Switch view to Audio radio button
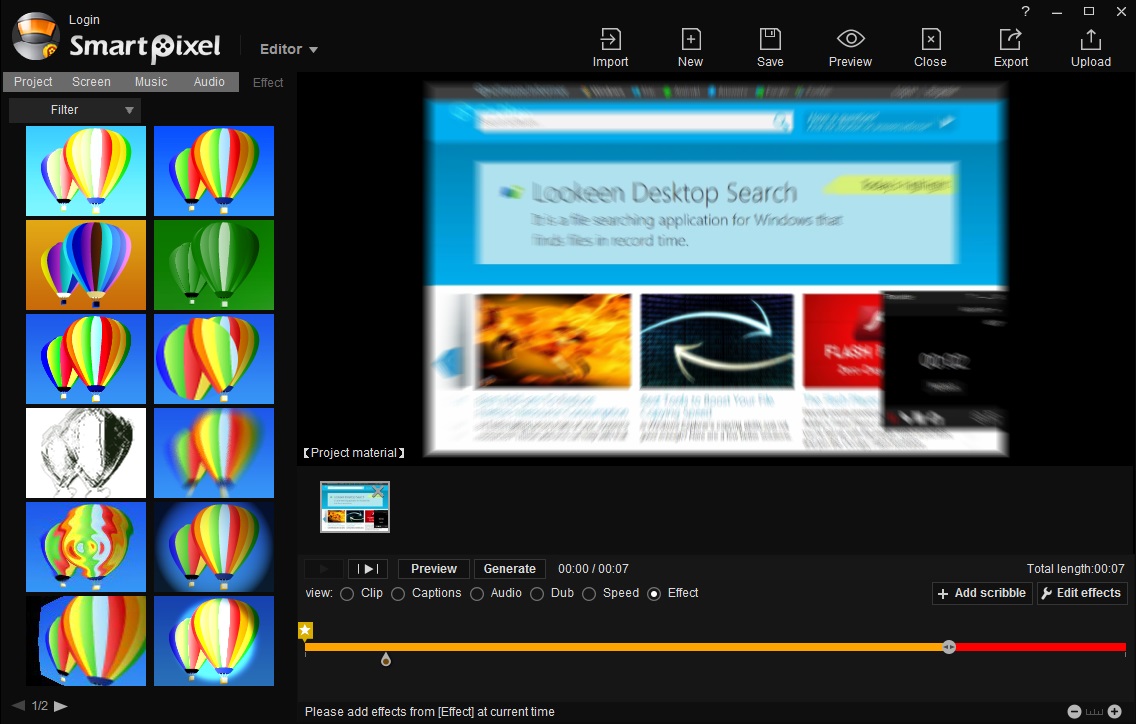This screenshot has height=724, width=1136. tap(479, 593)
